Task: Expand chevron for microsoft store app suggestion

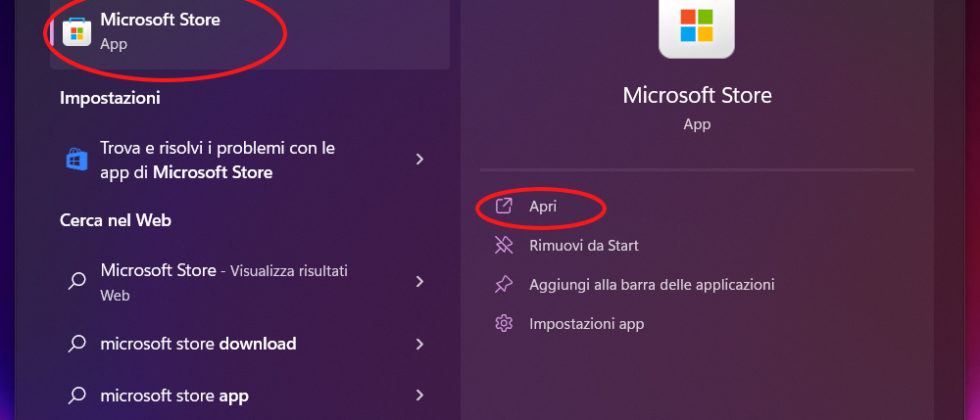Action: (420, 395)
